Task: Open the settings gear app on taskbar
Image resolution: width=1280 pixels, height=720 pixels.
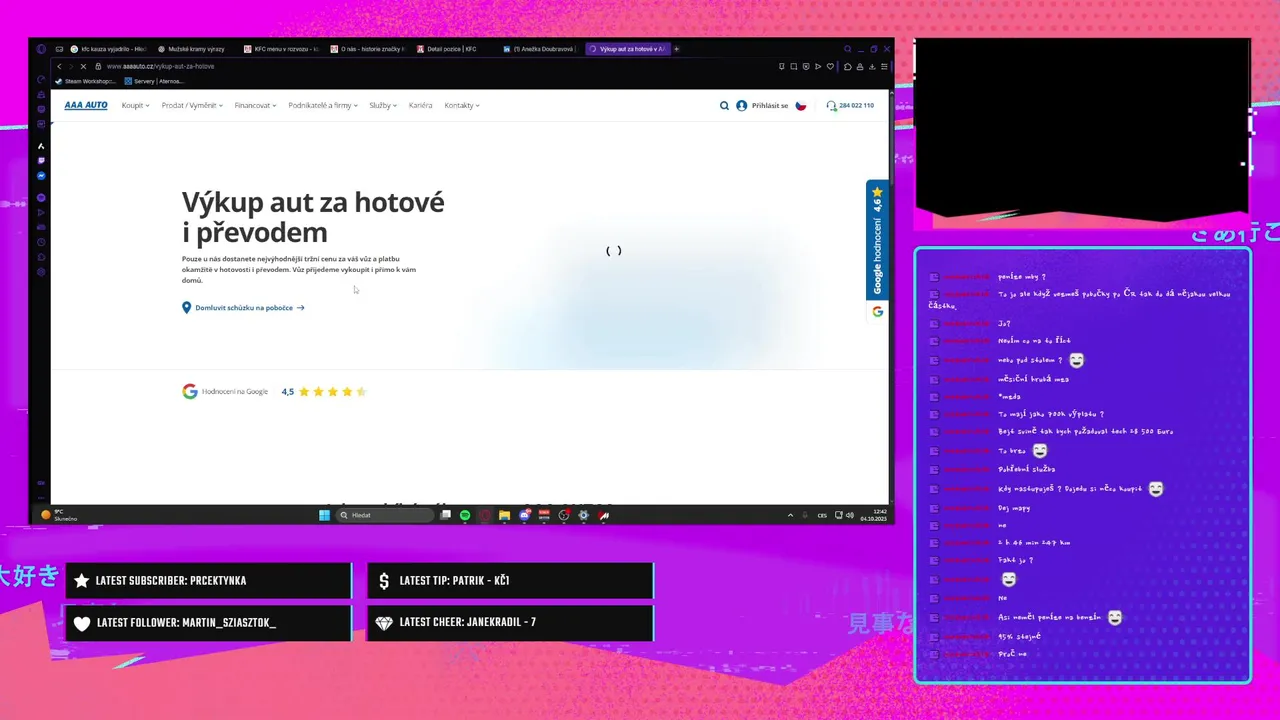Action: tap(583, 515)
